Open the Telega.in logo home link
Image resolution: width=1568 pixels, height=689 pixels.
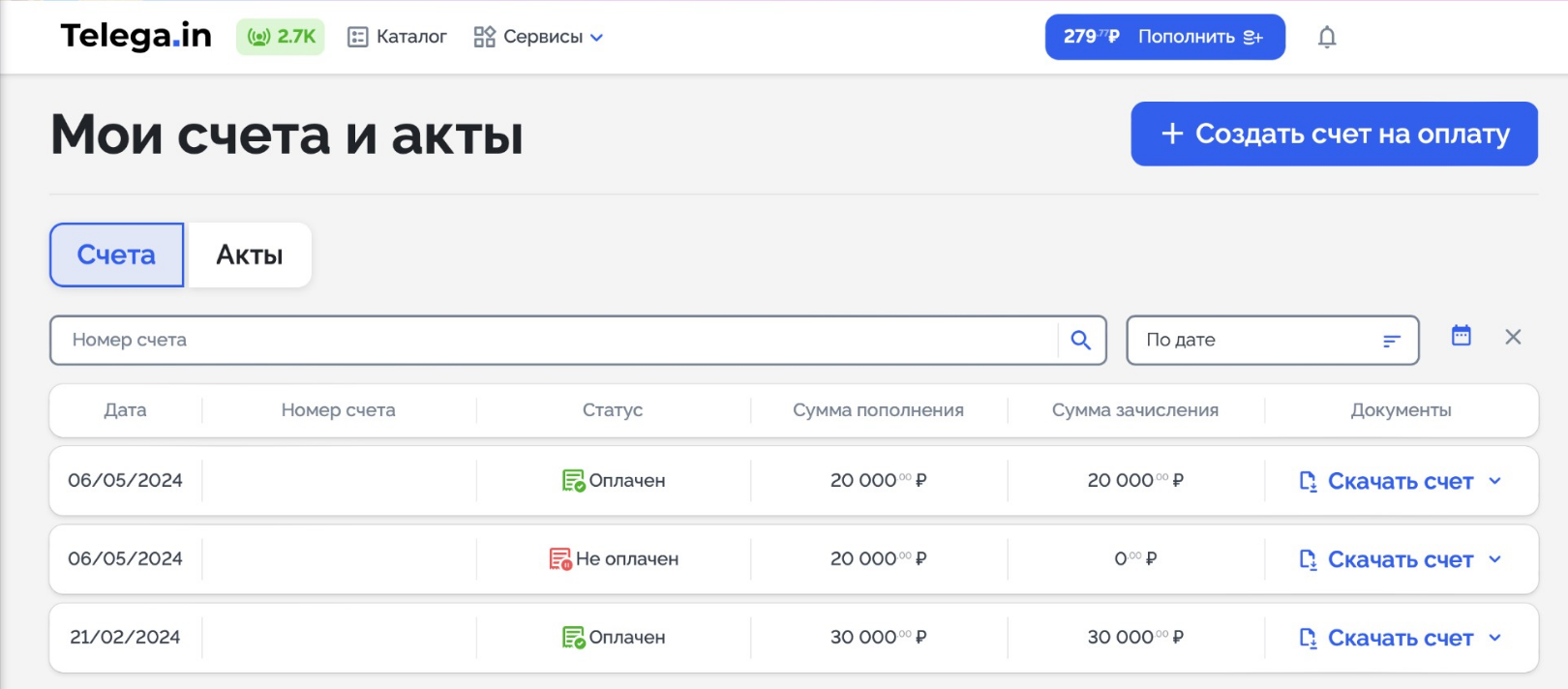tap(136, 36)
